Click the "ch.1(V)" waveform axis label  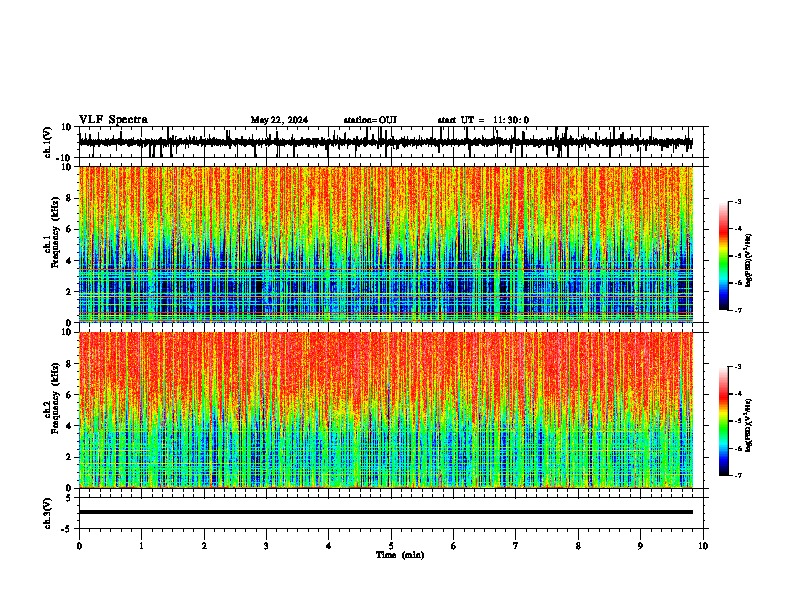pos(48,142)
